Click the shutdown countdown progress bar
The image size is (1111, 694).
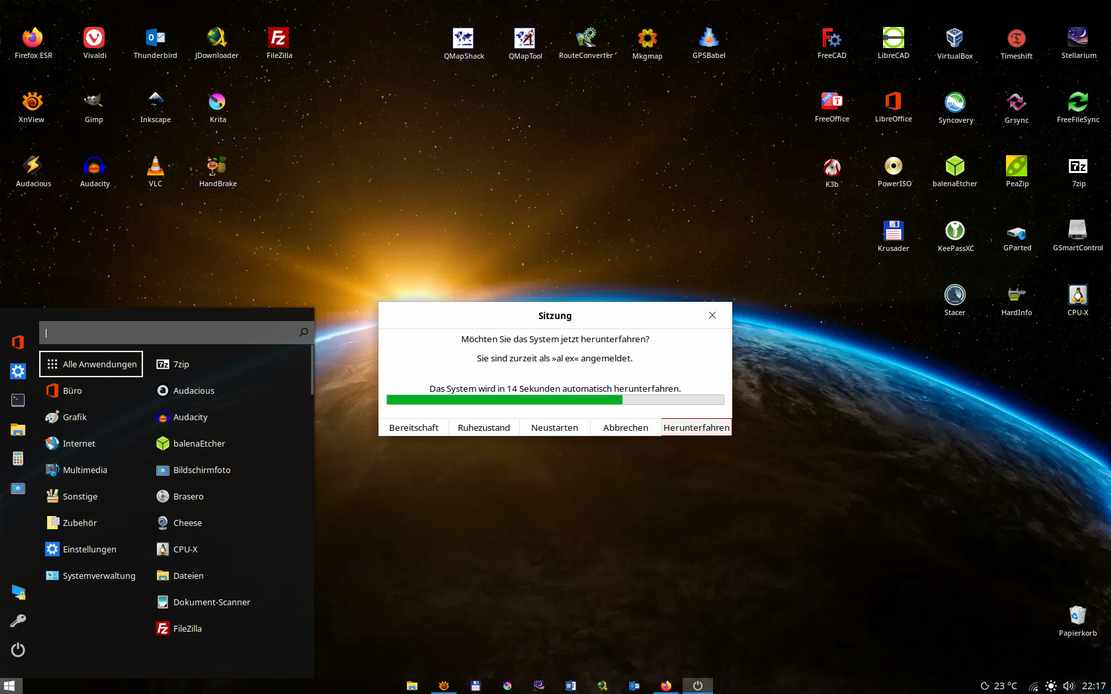click(555, 400)
